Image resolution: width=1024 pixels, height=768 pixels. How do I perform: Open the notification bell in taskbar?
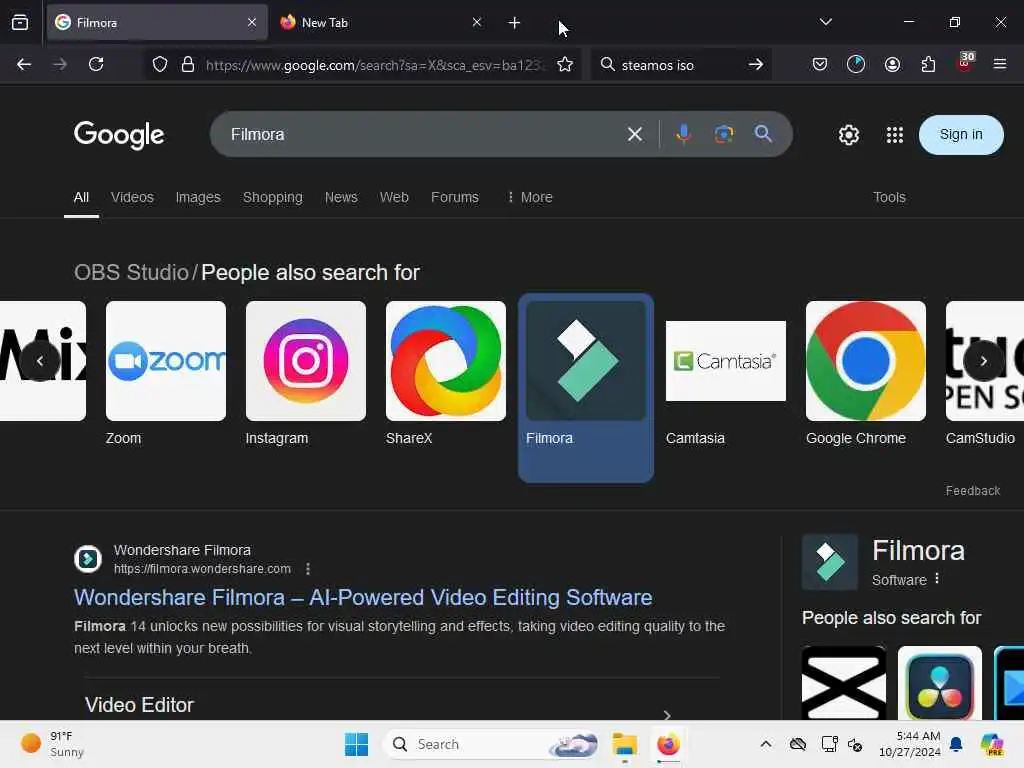click(x=956, y=744)
